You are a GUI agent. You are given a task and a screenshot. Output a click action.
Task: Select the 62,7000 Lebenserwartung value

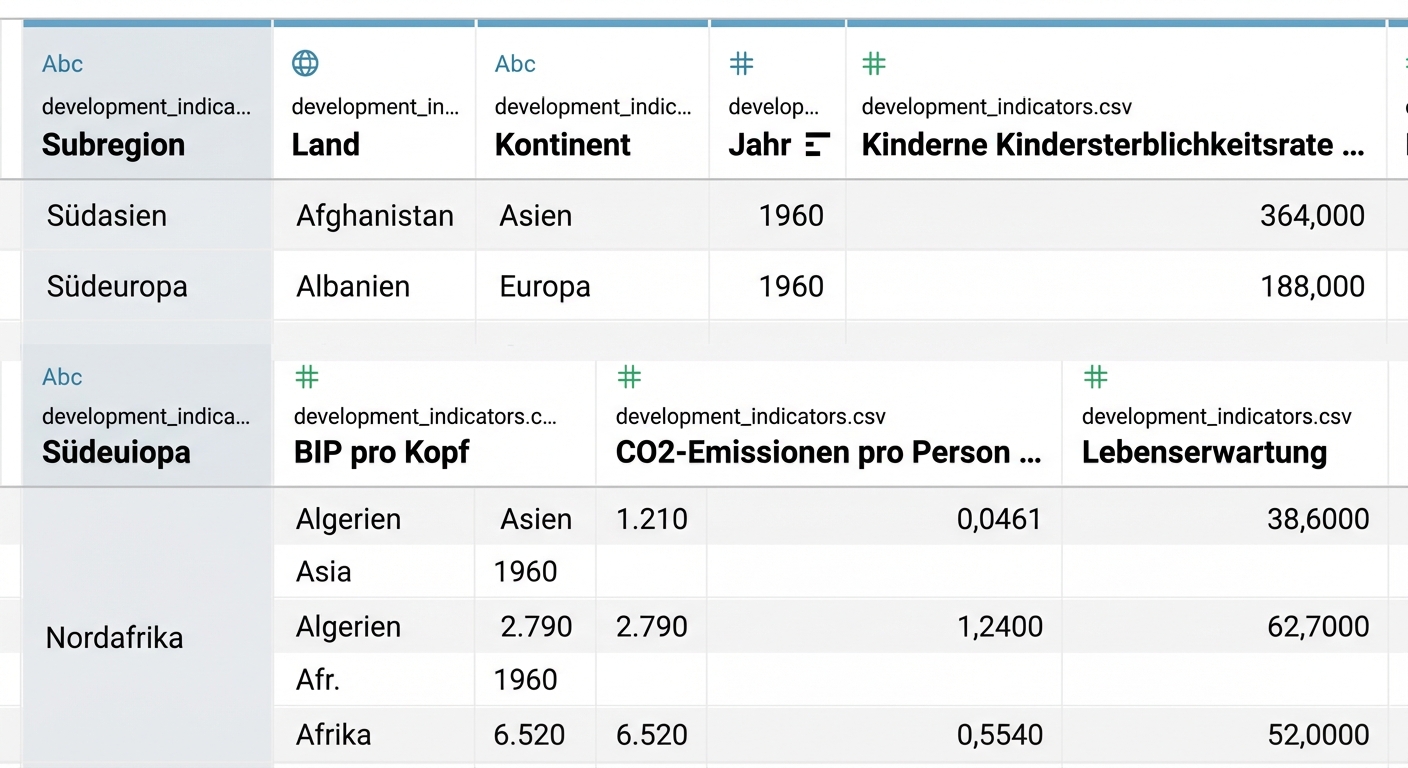(x=1318, y=627)
